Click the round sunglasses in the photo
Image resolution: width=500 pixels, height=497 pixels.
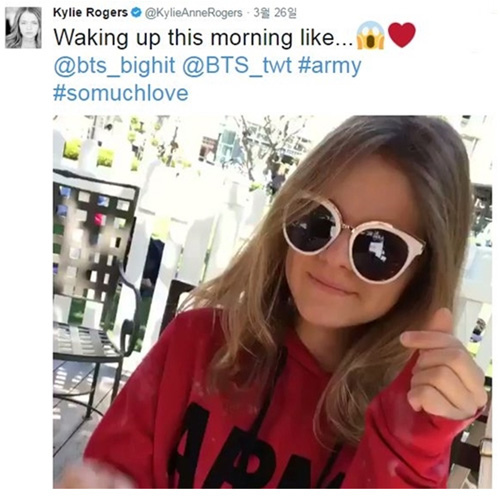tap(353, 238)
